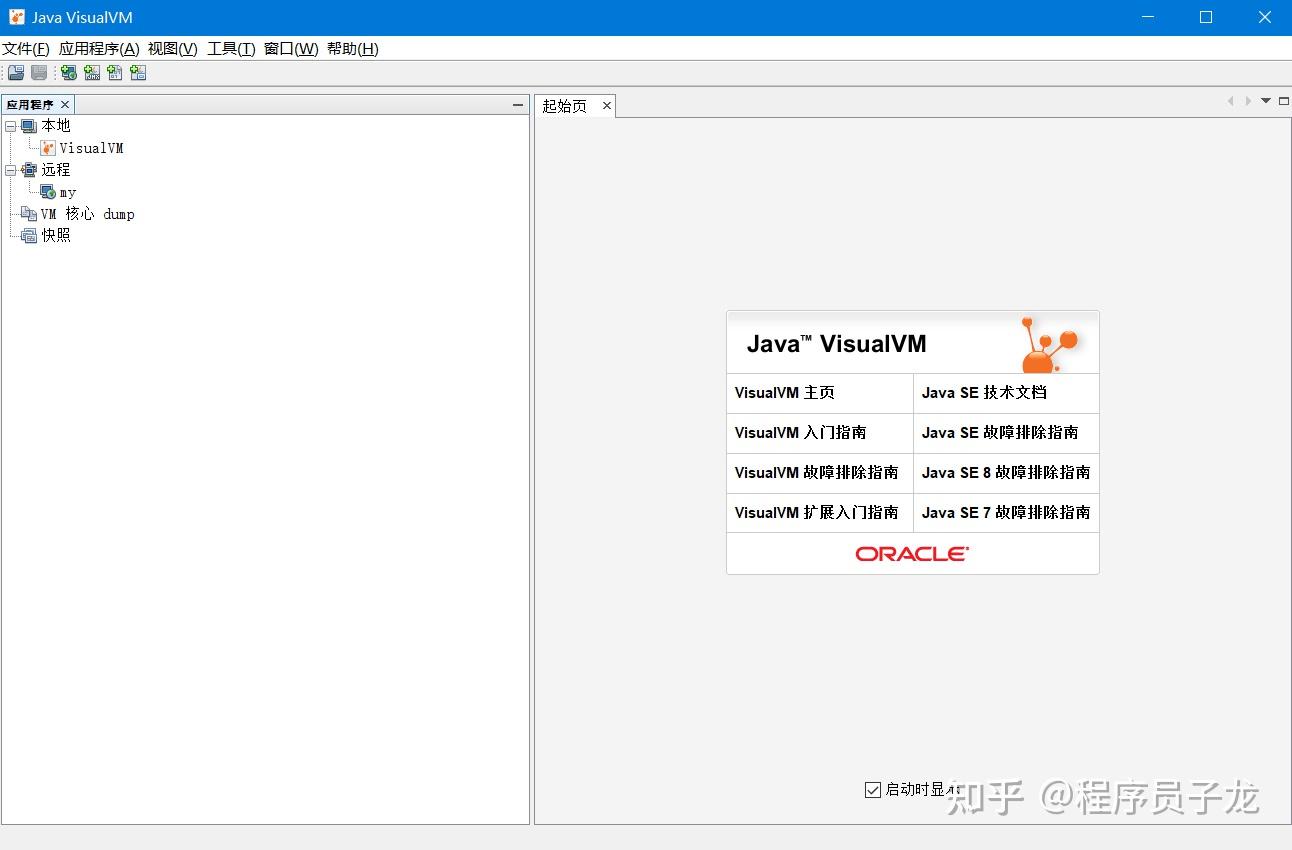Image resolution: width=1292 pixels, height=850 pixels.
Task: Close the 应用程序 panel tab
Action: click(x=65, y=104)
